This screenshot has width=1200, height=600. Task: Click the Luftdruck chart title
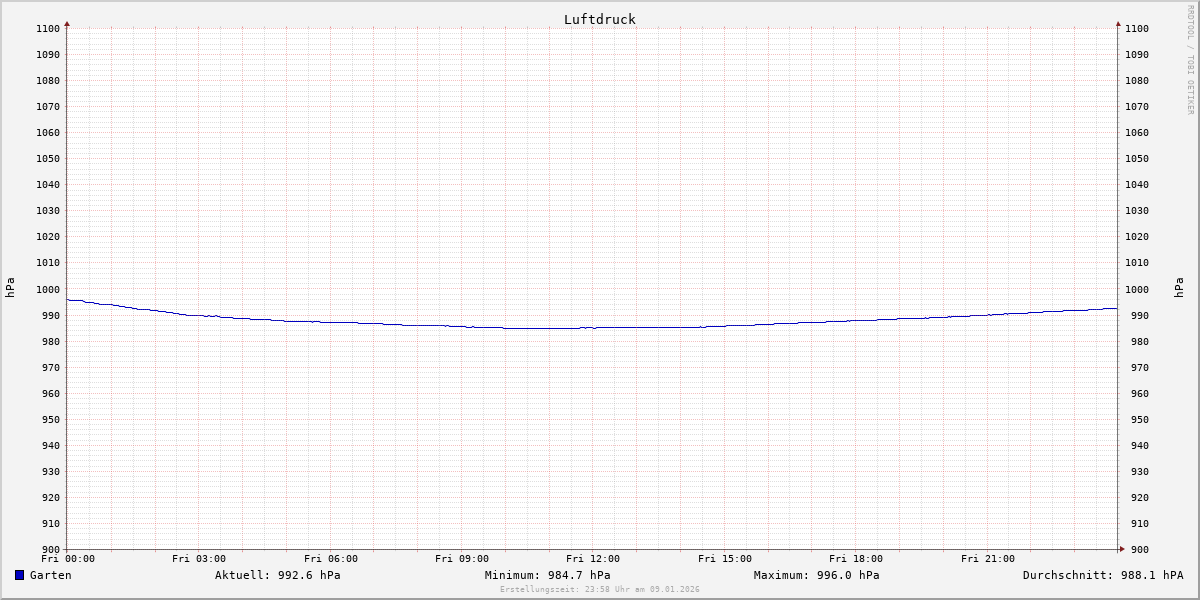coord(599,19)
